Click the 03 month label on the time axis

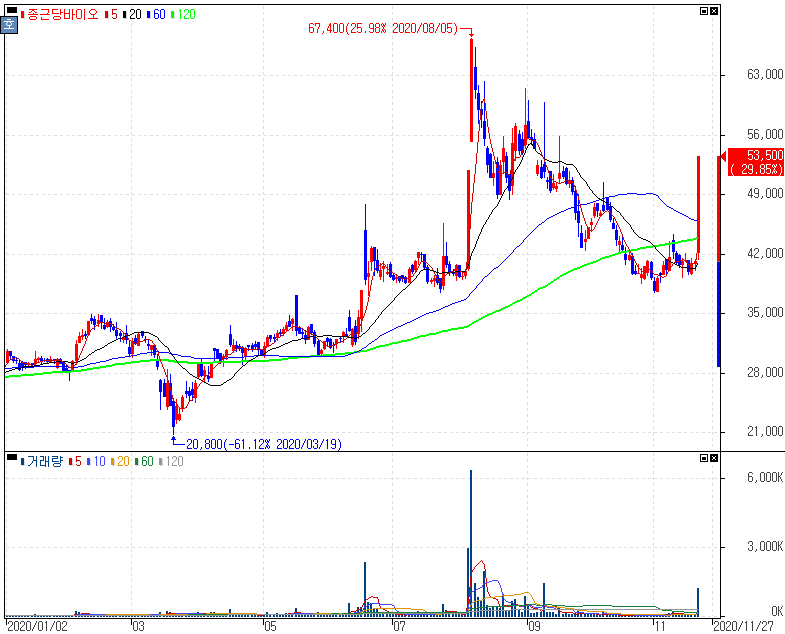point(138,626)
